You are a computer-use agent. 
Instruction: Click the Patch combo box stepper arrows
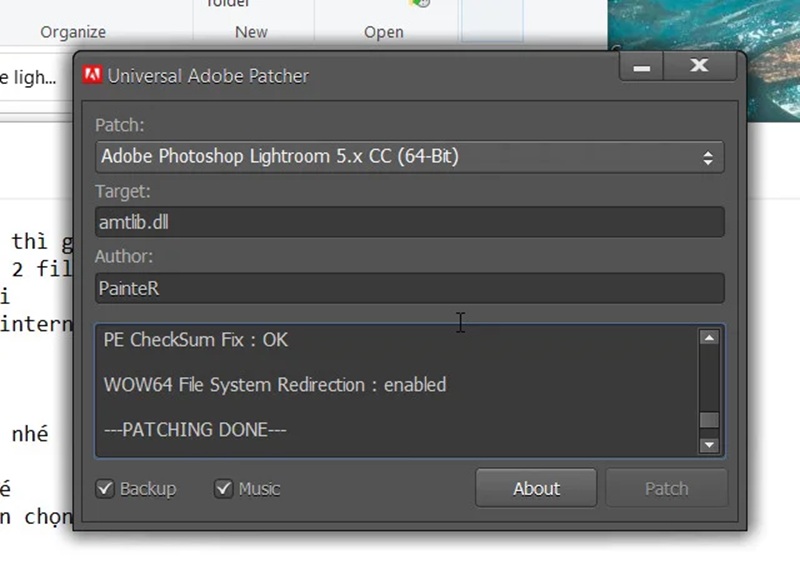710,156
